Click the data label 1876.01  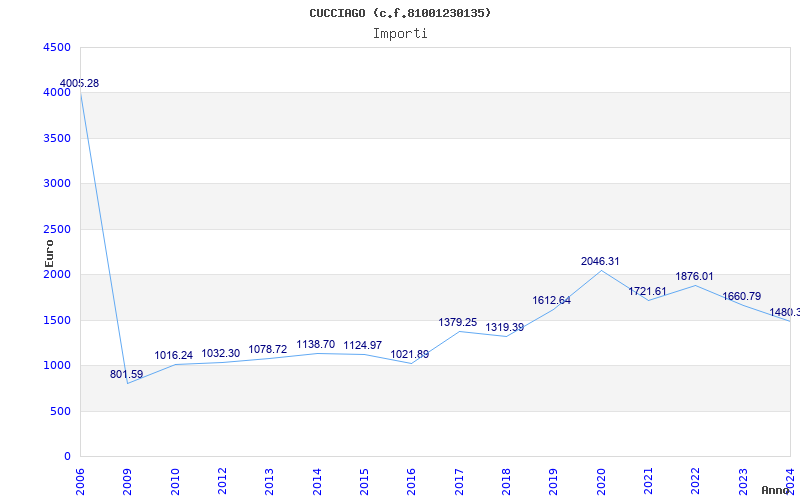(694, 276)
